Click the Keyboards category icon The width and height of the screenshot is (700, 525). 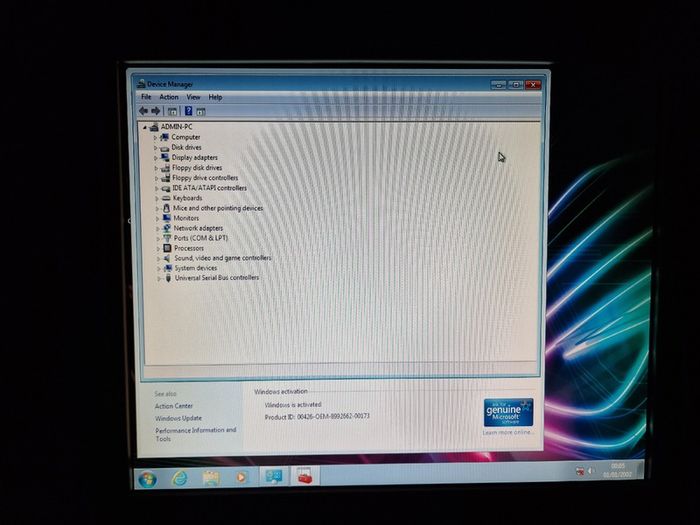point(166,198)
